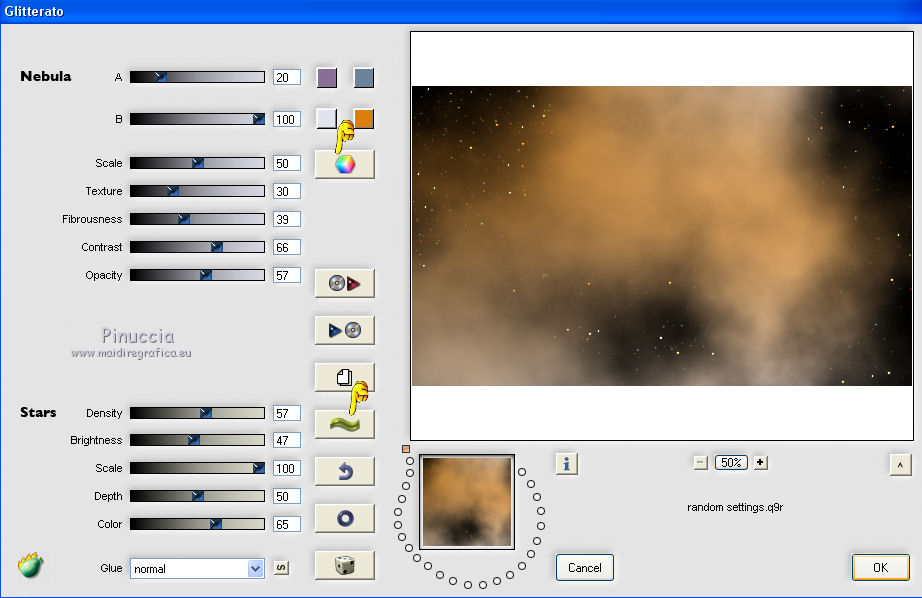The width and height of the screenshot is (922, 598).
Task: Select the pale Nebula B color swatch
Action: pos(327,118)
